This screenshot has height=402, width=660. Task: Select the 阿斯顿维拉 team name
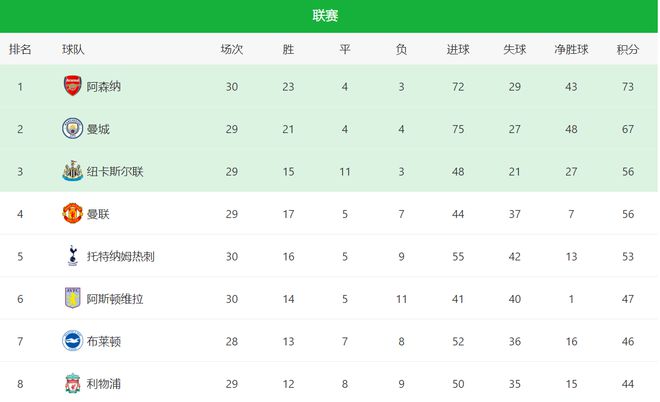pyautogui.click(x=115, y=298)
